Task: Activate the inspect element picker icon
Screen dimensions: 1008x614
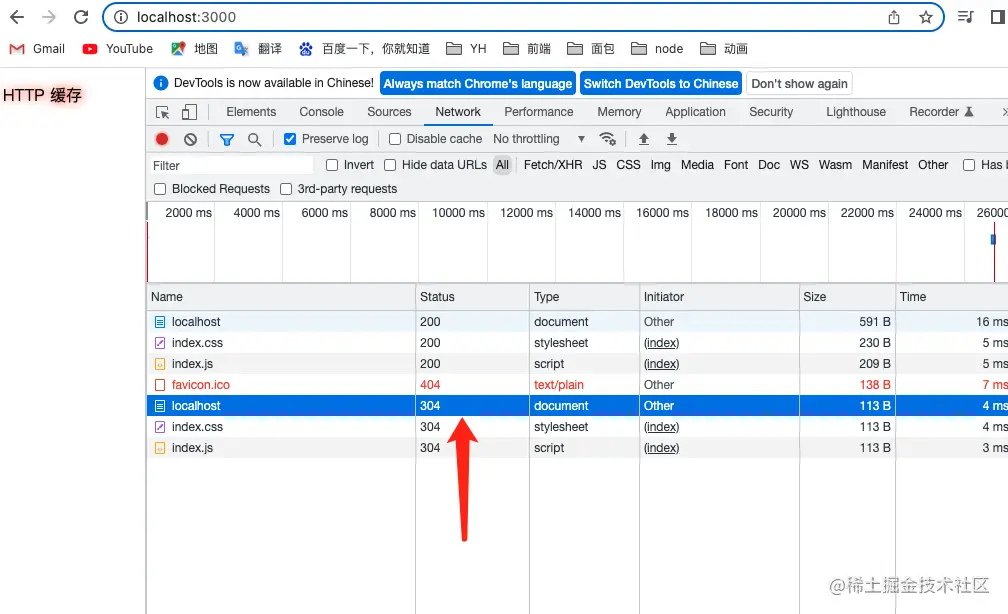Action: (x=163, y=113)
